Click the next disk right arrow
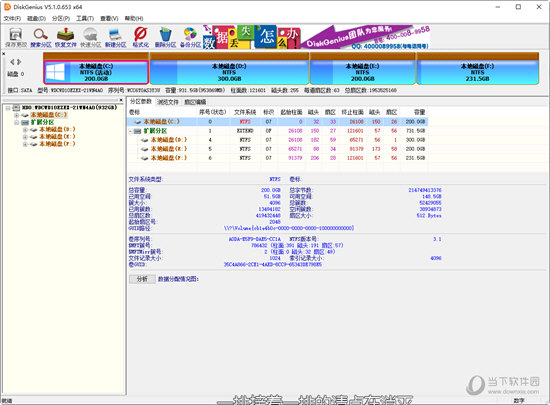Screen dimensions: 550x405 pyautogui.click(x=19, y=62)
